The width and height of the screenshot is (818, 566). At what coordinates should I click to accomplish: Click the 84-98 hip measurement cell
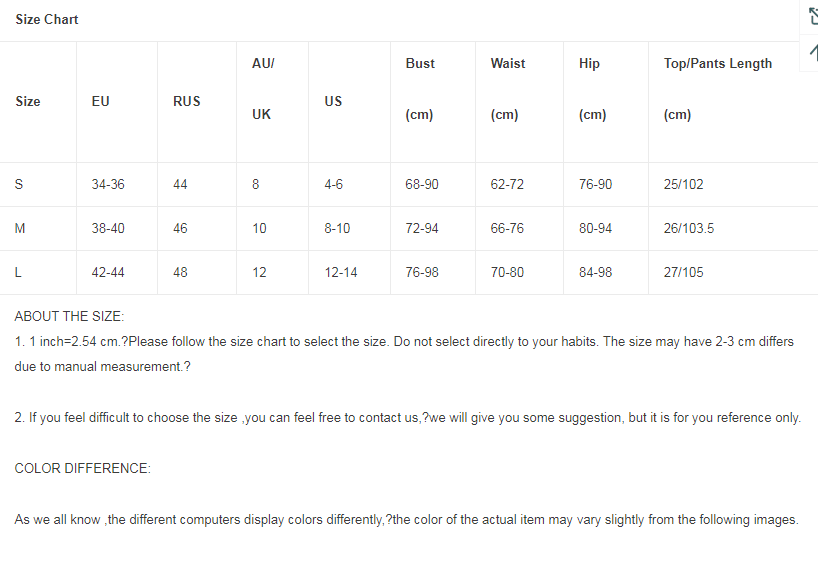pos(595,272)
